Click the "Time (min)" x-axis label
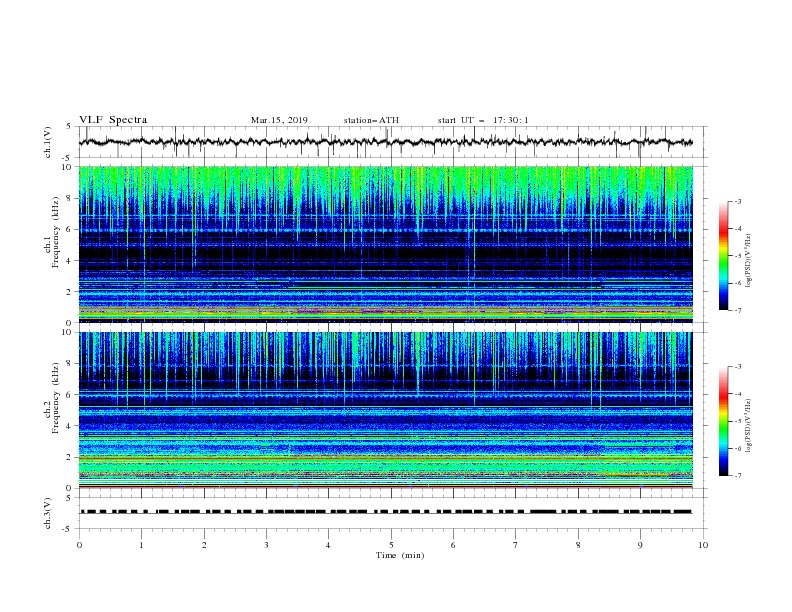Image resolution: width=792 pixels, height=612 pixels. click(400, 555)
